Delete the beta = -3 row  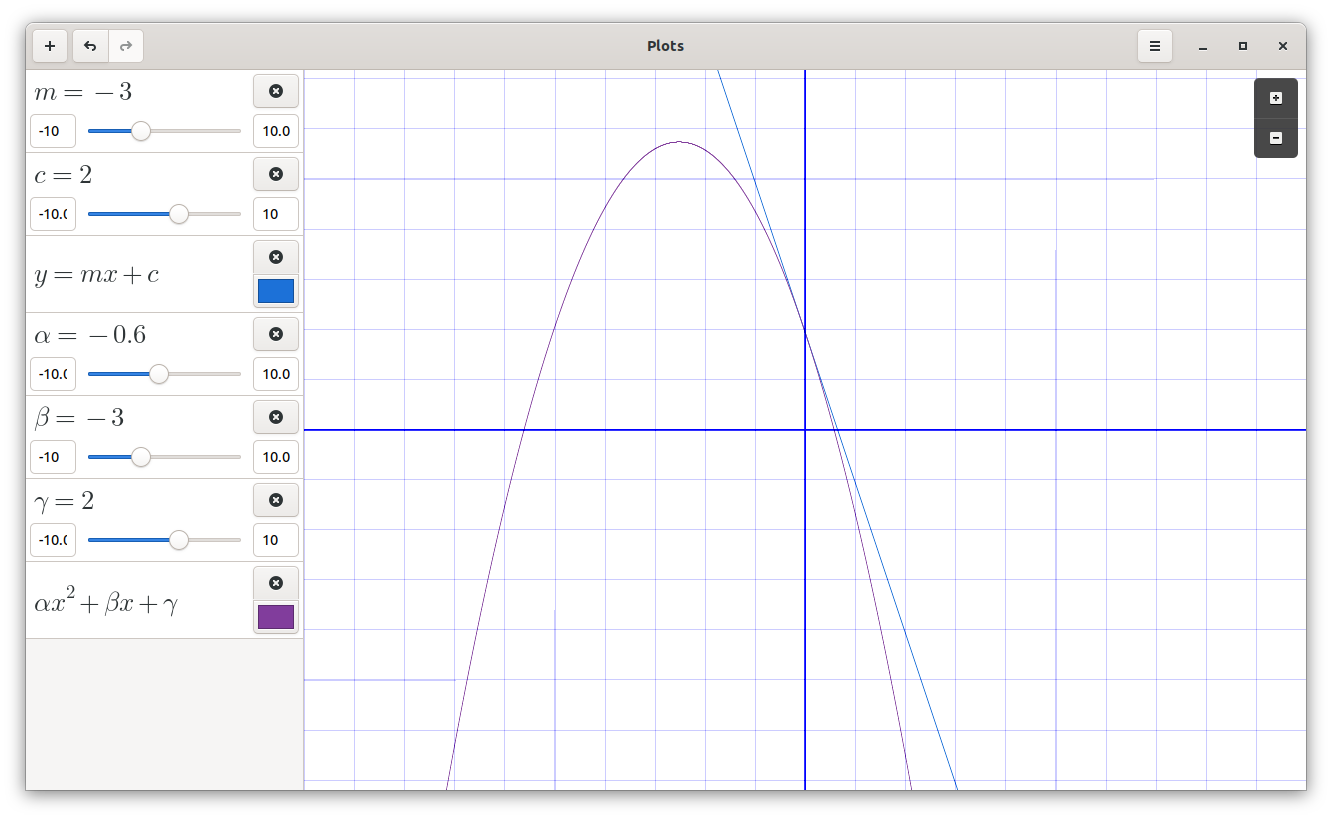[276, 417]
